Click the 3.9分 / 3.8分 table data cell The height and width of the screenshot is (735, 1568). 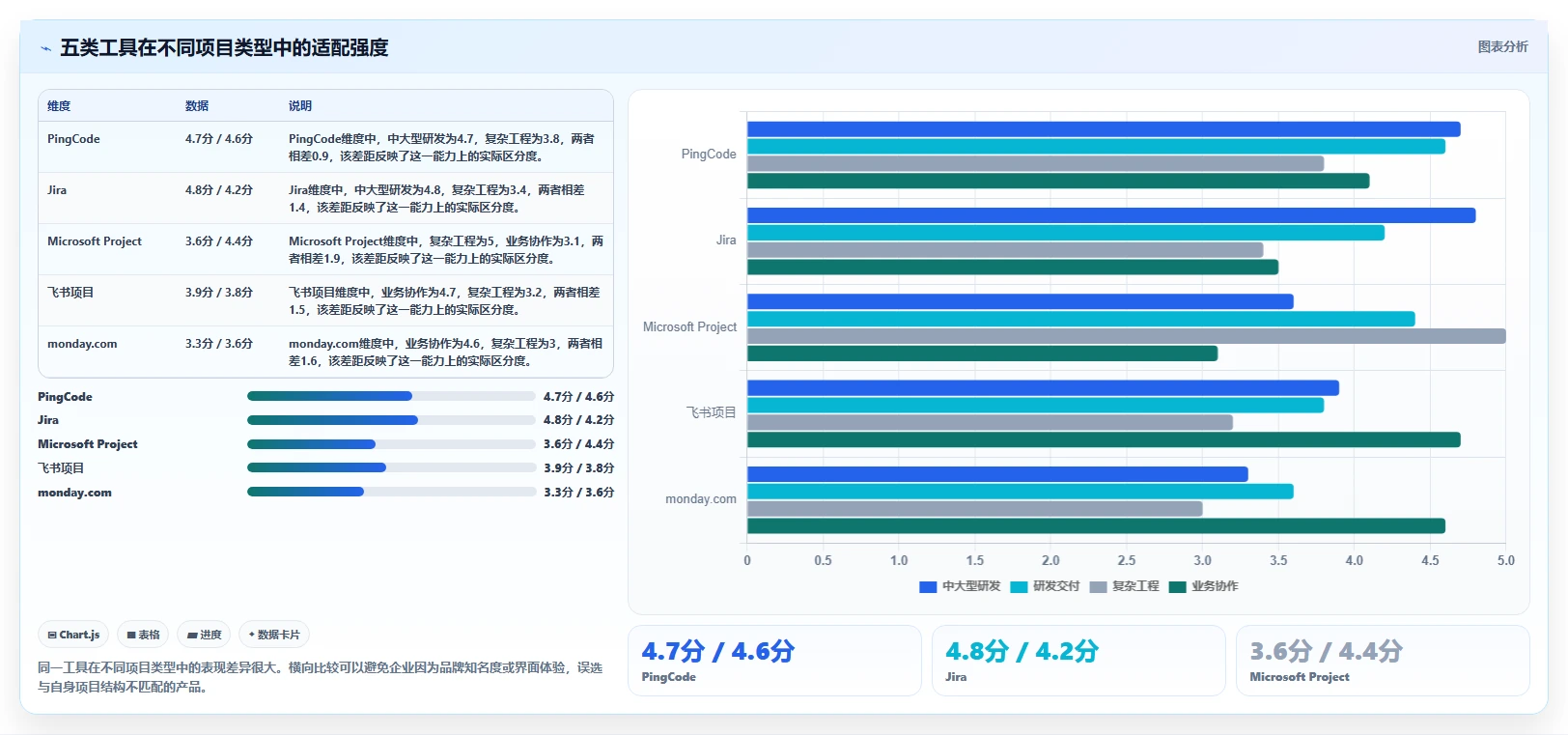pyautogui.click(x=219, y=293)
